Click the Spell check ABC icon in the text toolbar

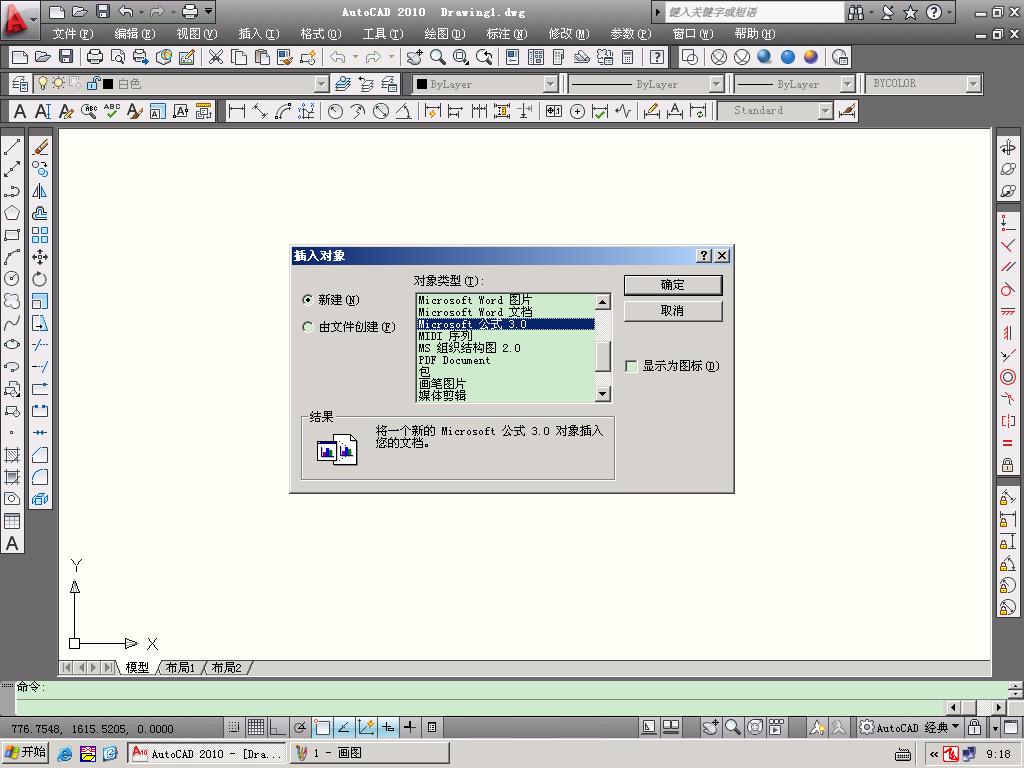coord(112,111)
